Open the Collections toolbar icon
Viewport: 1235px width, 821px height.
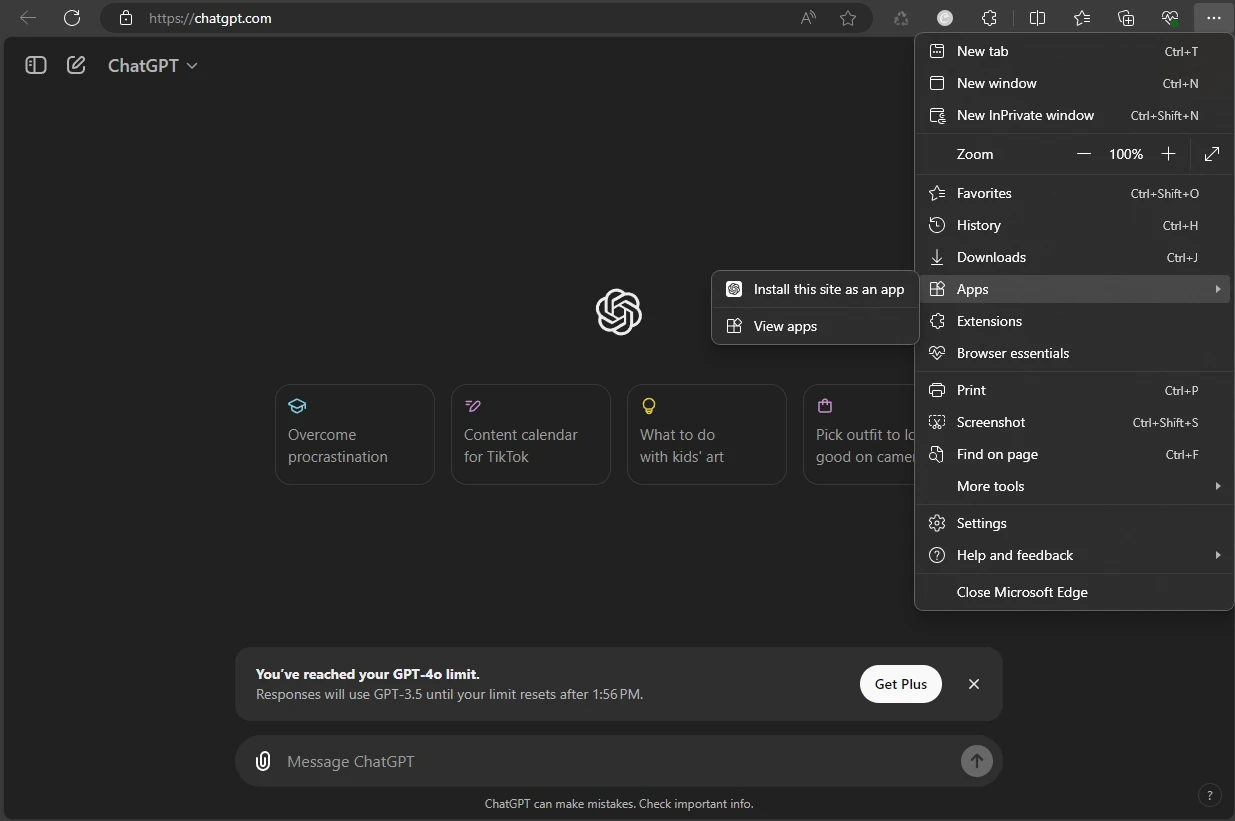point(1126,18)
